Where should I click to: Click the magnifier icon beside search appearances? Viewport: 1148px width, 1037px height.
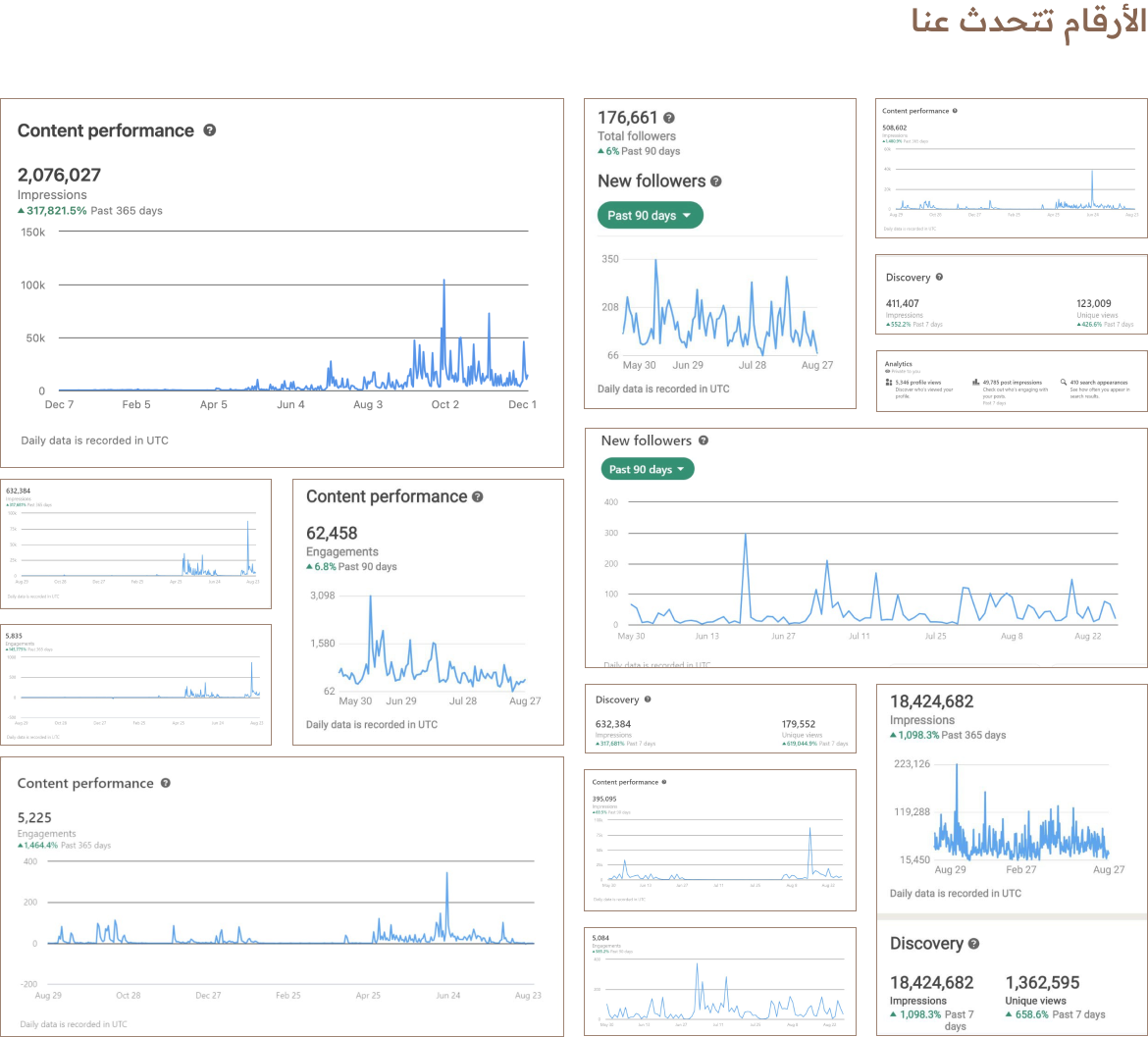tap(1064, 383)
